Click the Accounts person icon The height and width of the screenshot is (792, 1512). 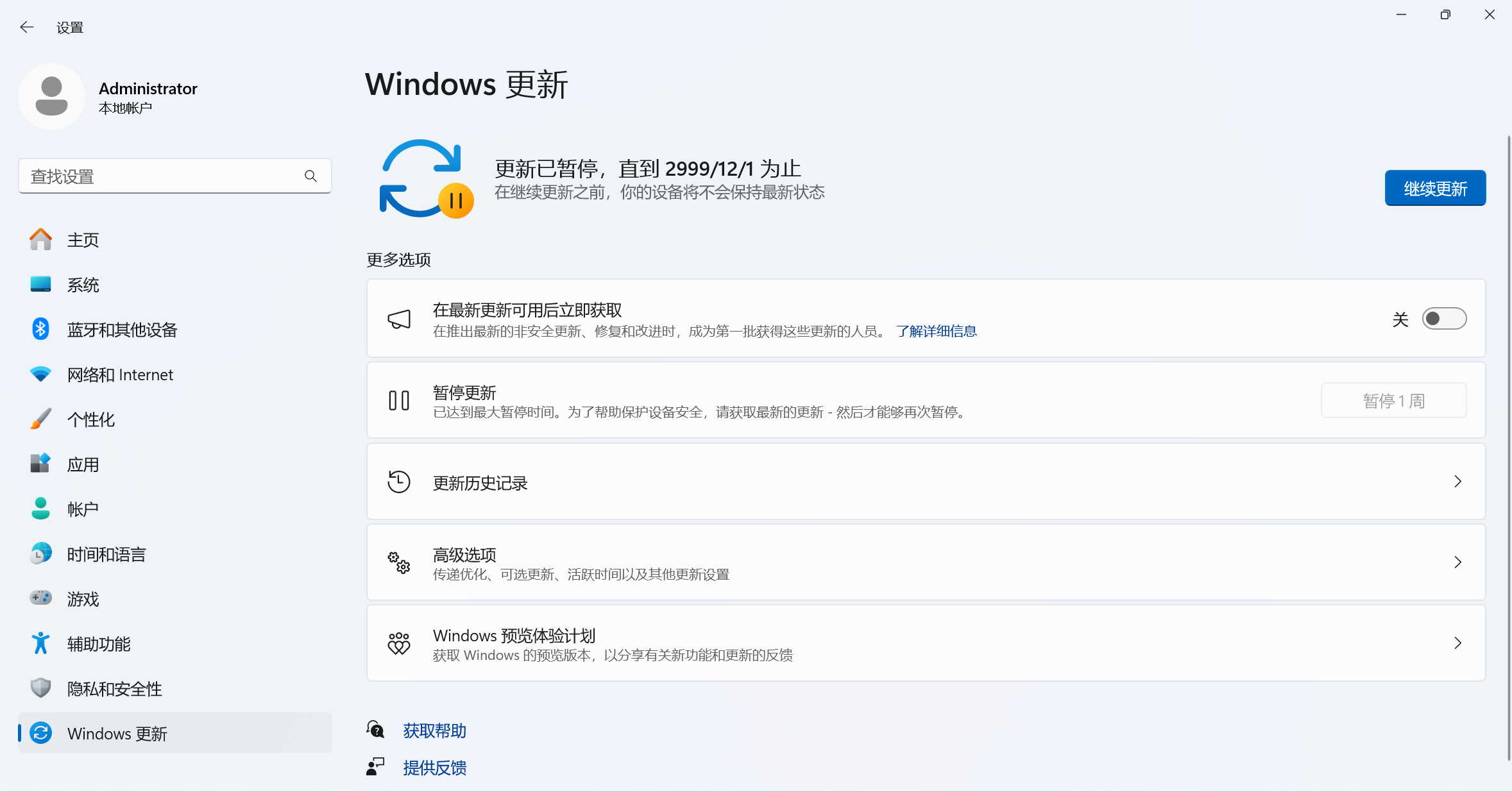click(x=40, y=509)
